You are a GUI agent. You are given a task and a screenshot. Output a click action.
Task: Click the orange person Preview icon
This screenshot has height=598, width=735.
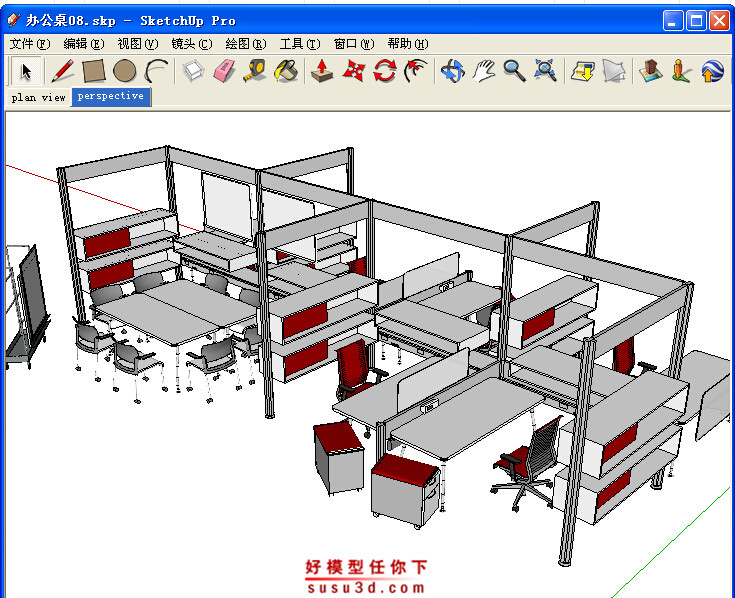pyautogui.click(x=681, y=71)
